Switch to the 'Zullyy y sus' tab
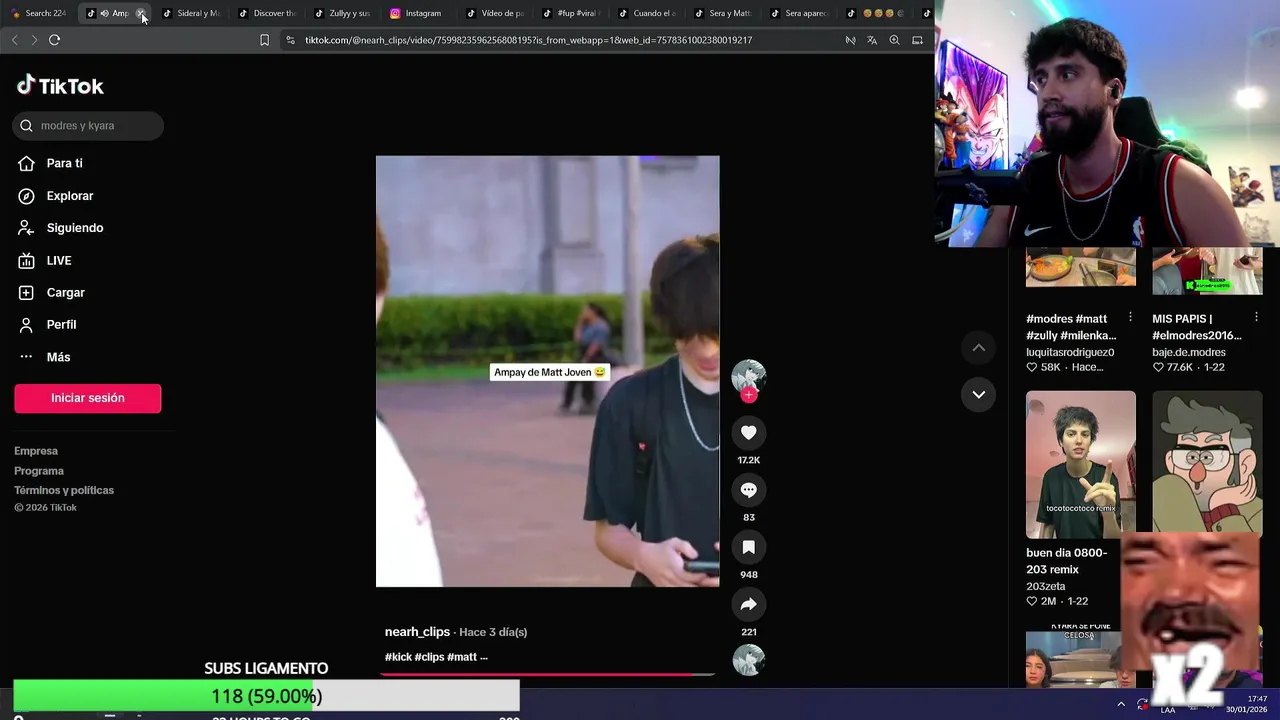The image size is (1280, 720). click(343, 13)
